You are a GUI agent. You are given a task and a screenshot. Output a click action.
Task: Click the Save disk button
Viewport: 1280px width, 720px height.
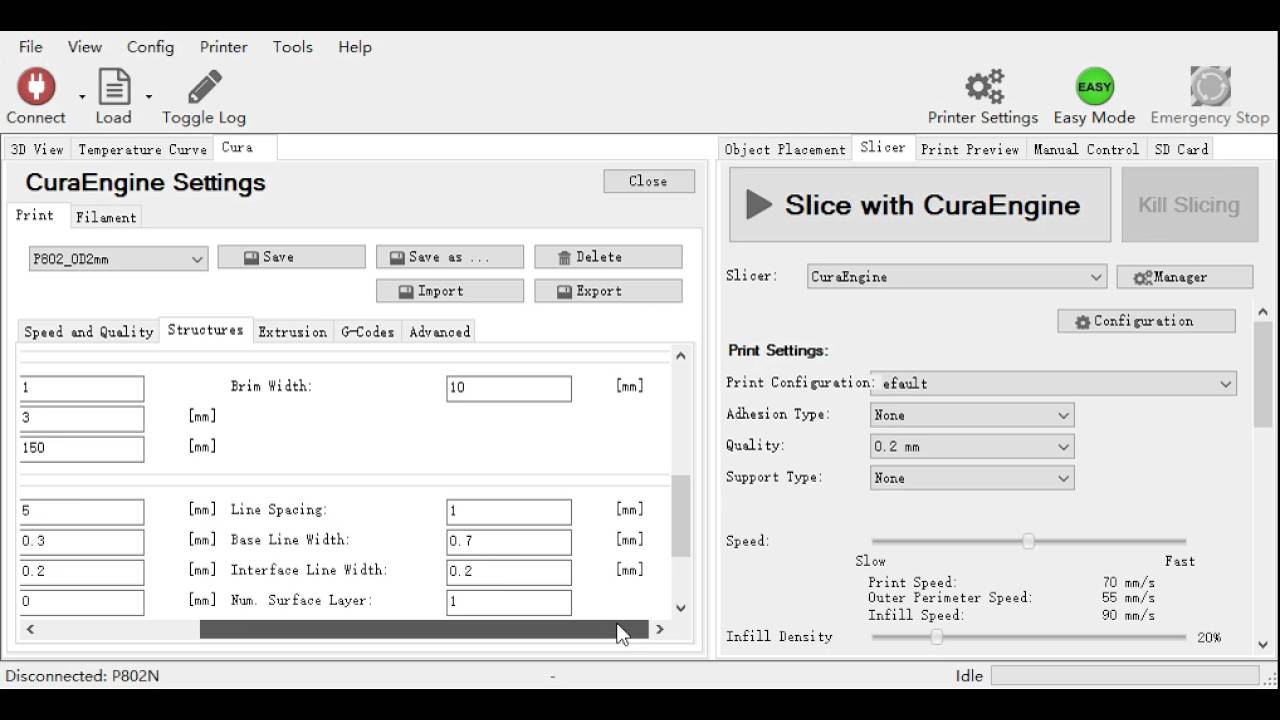[x=292, y=257]
